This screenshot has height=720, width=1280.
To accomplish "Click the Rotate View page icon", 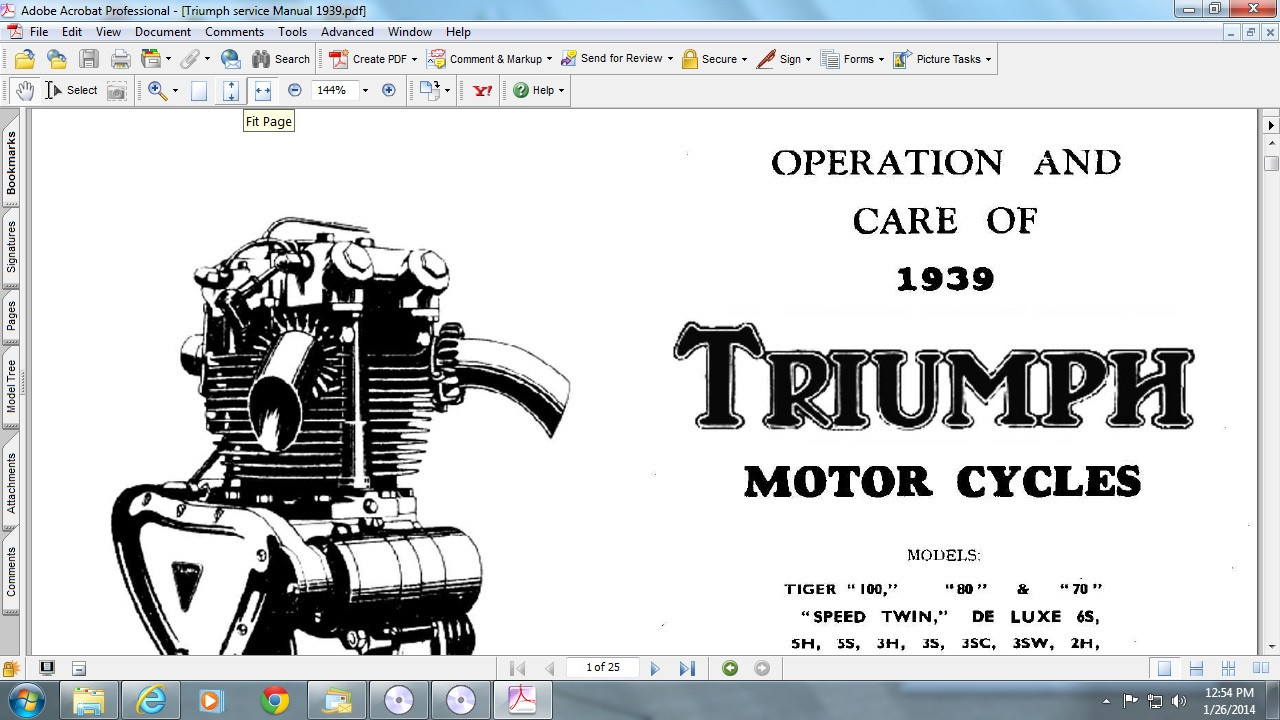I will click(x=430, y=90).
